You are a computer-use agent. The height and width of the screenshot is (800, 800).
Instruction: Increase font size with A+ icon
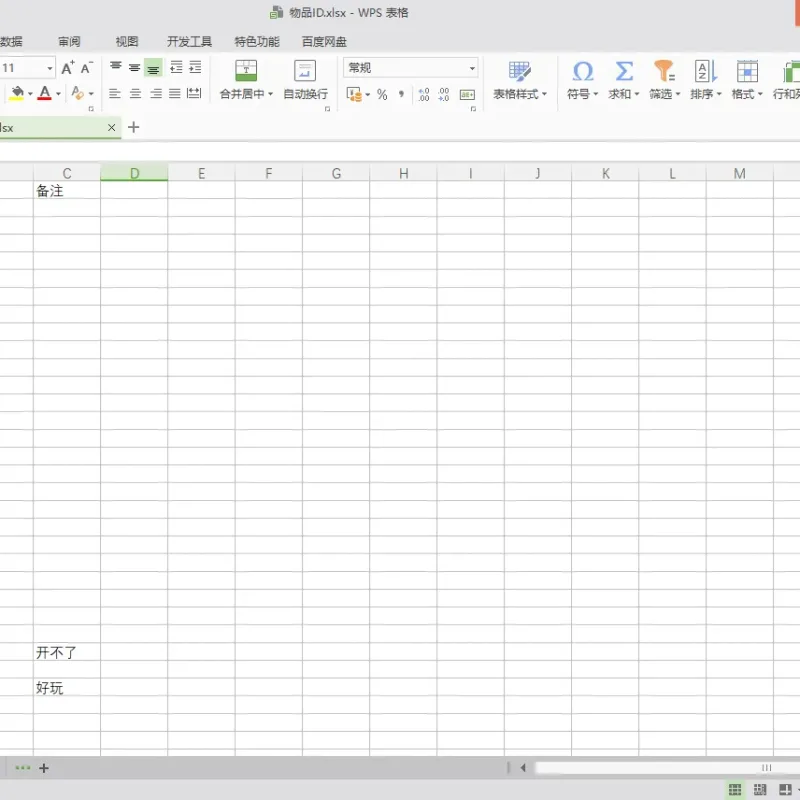click(x=68, y=68)
